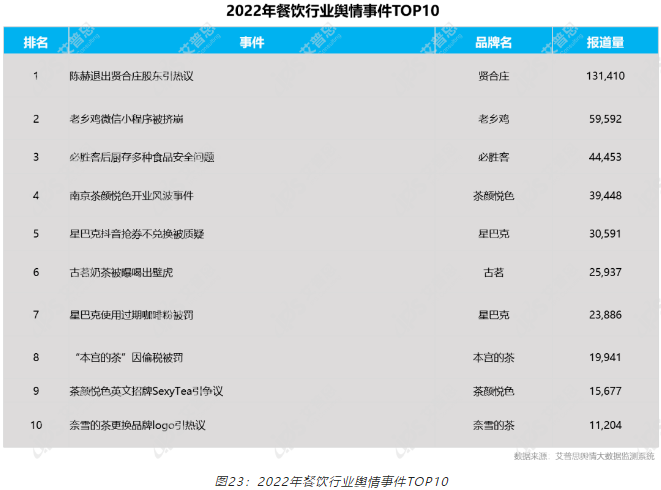Image resolution: width=661 pixels, height=490 pixels.
Task: Click the chart title '2022年餐饮行业舆情事件TOP10'
Action: [x=333, y=11]
